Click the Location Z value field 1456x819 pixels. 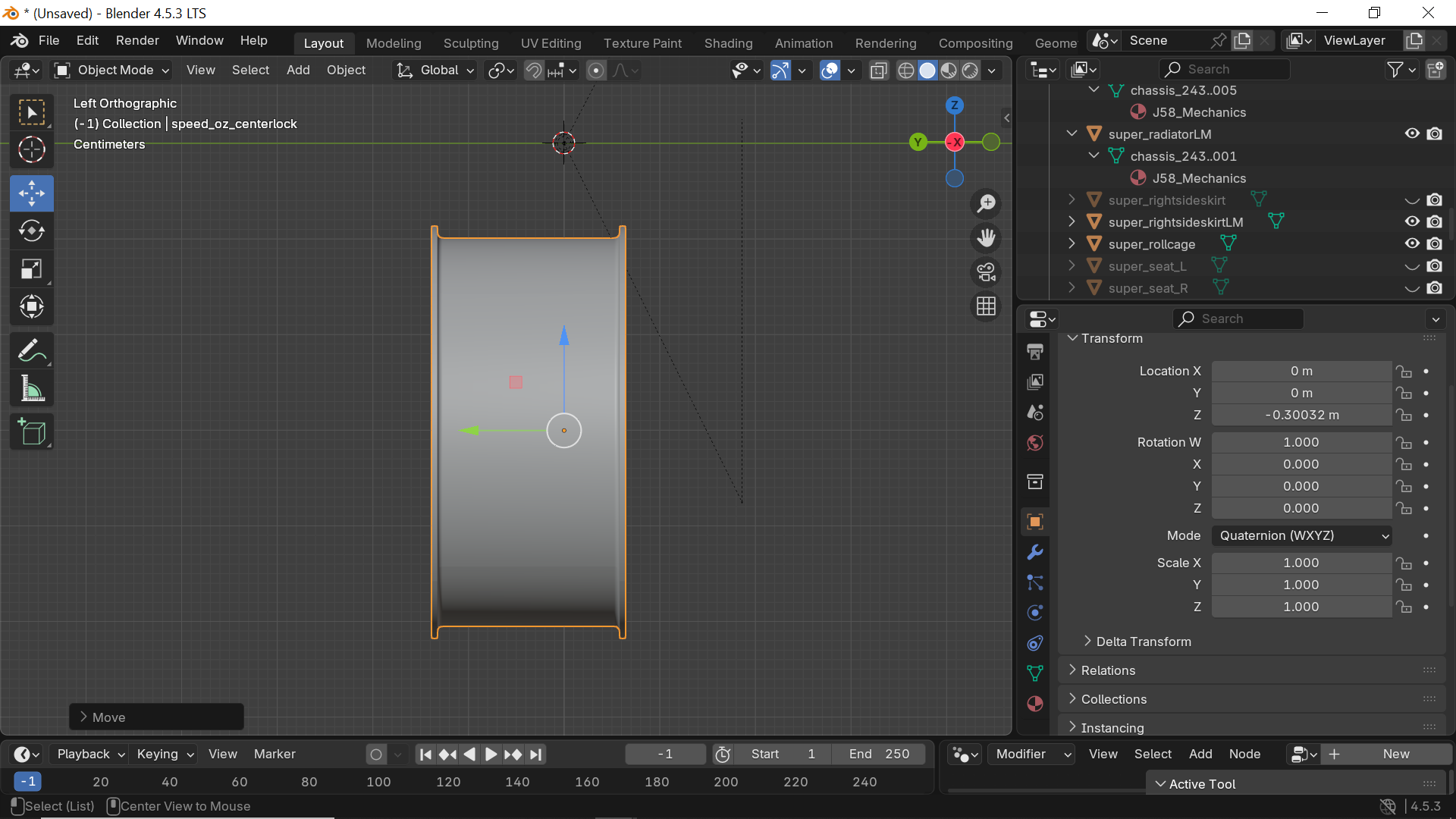[1301, 415]
